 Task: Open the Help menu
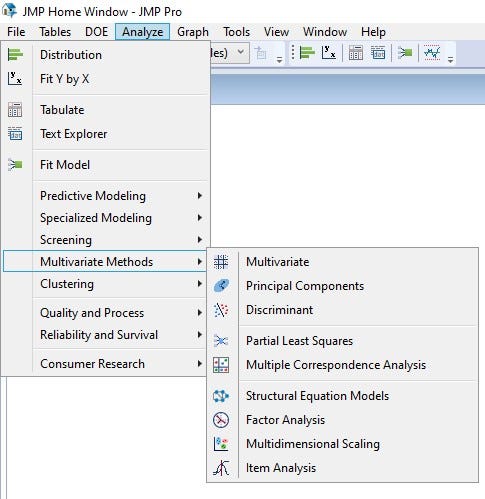(x=373, y=32)
